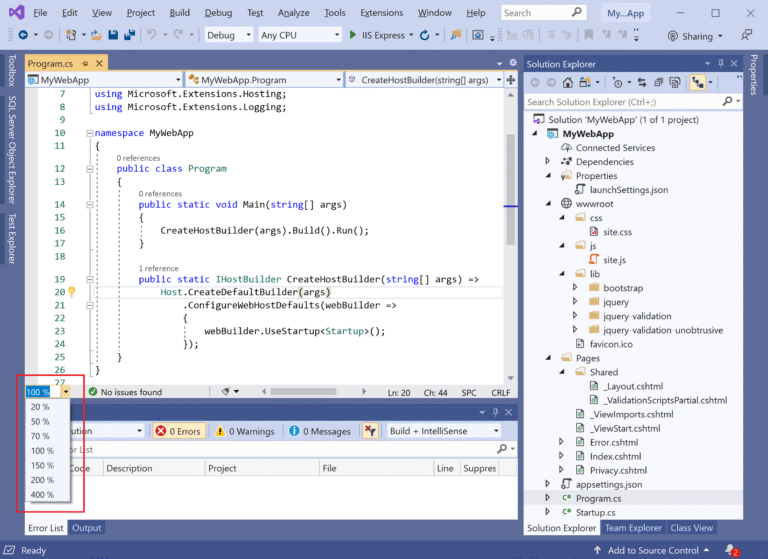Click the Visual Studio logo icon
This screenshot has height=559, width=768.
(x=16, y=12)
